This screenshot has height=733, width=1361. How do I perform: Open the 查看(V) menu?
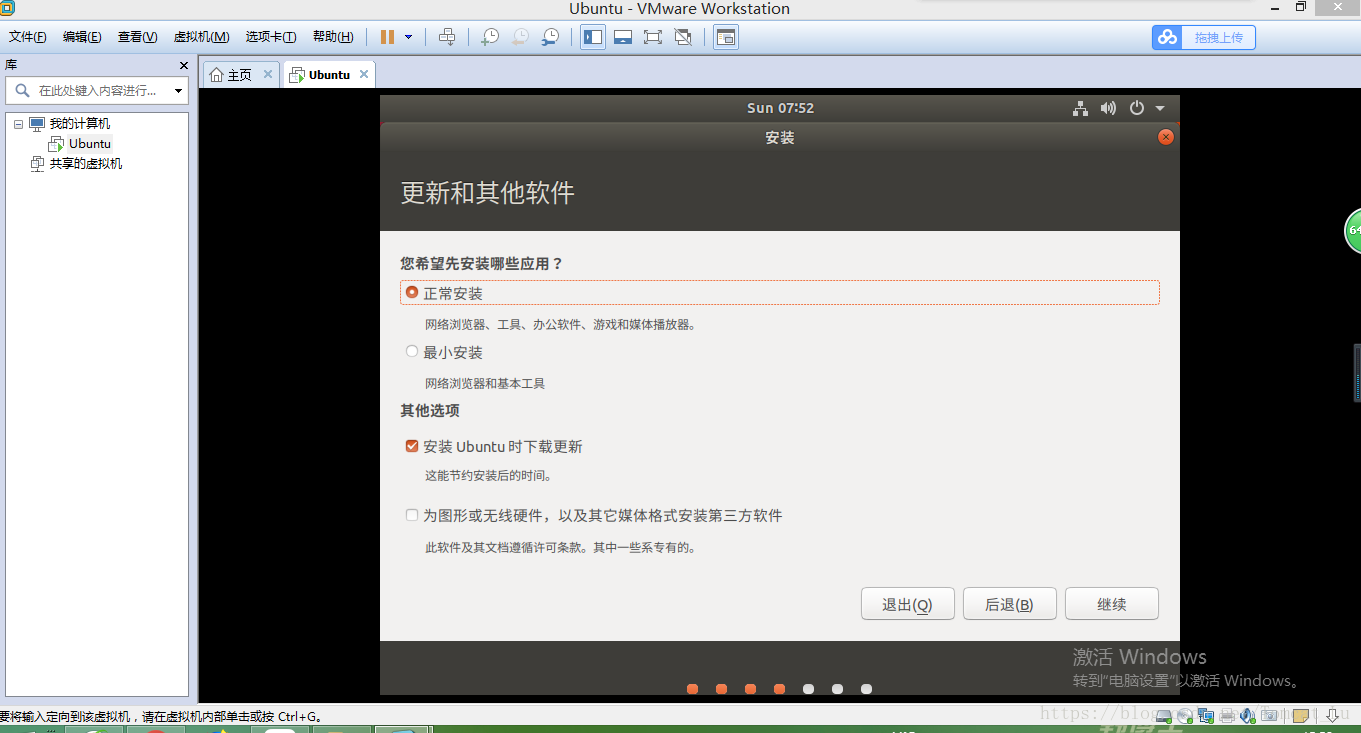tap(137, 37)
